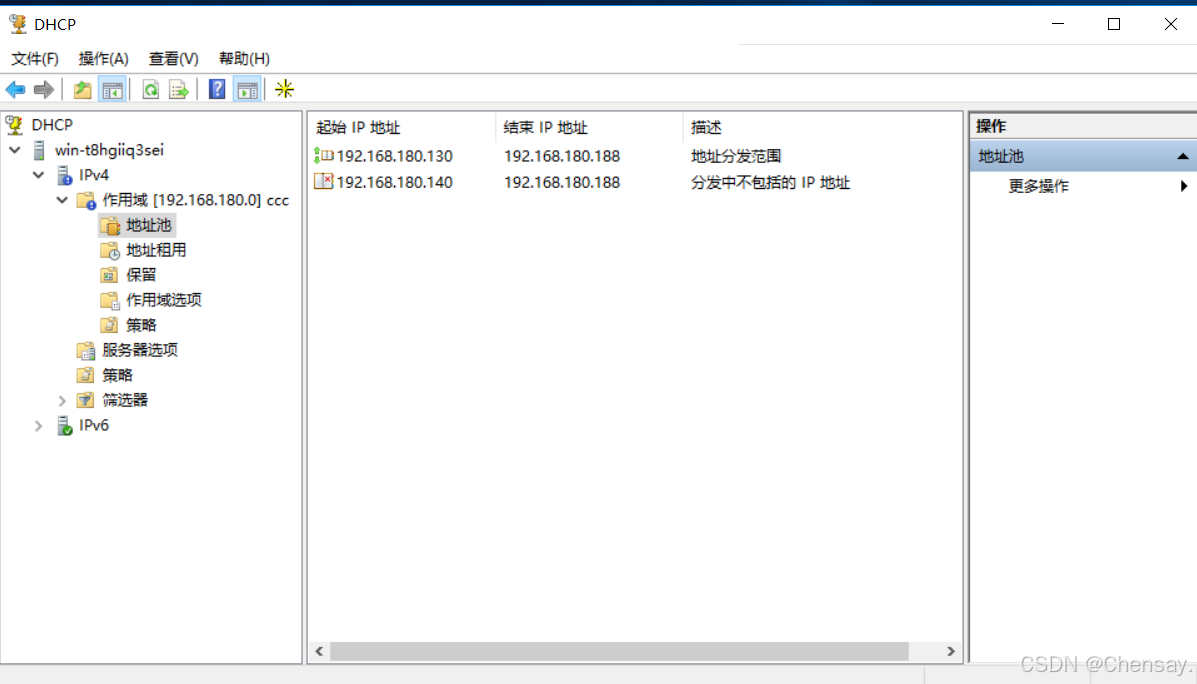
Task: Click end IP 192.168.180.188 in the exclusion row
Action: 562,182
